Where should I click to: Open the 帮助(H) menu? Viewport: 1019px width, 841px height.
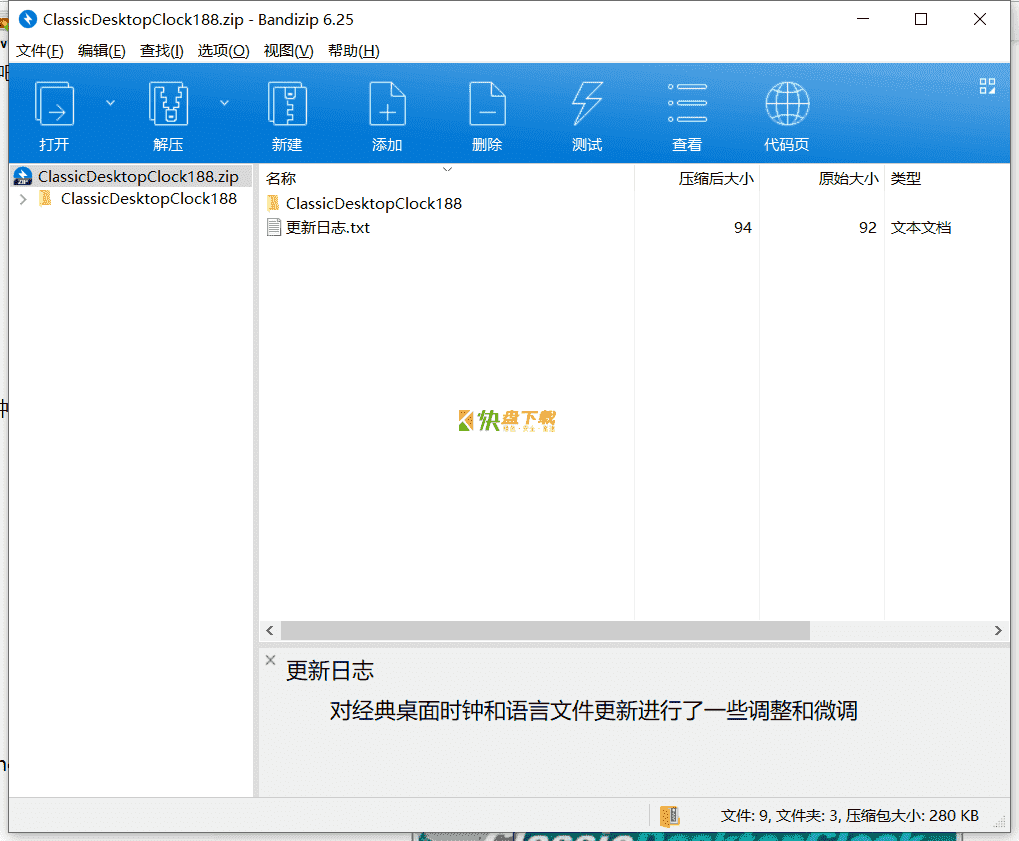tap(354, 51)
